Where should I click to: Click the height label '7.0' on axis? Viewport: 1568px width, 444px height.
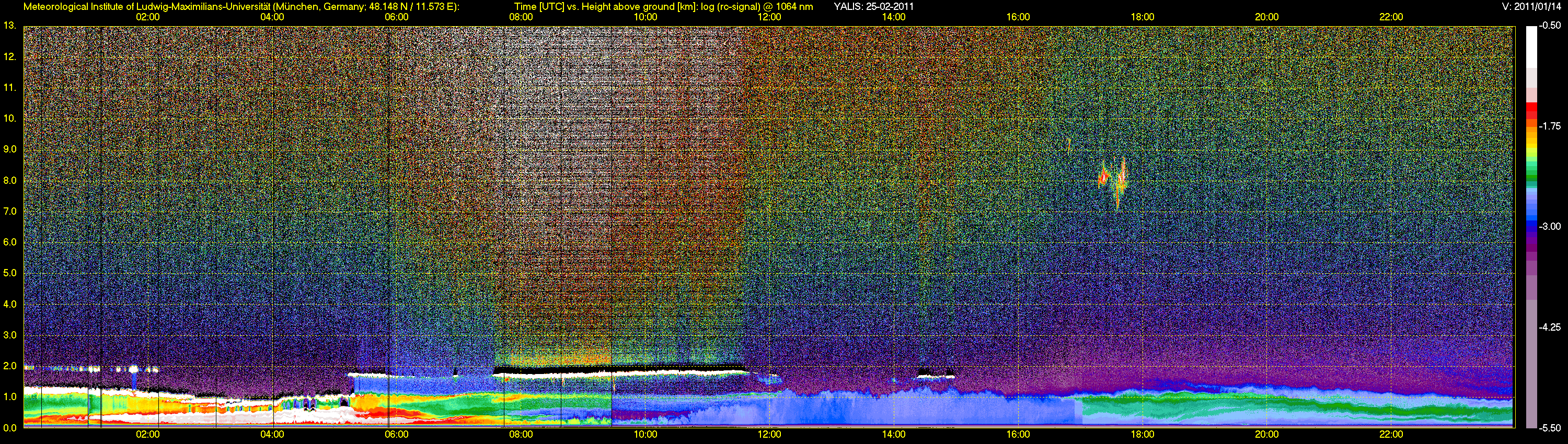(x=10, y=211)
